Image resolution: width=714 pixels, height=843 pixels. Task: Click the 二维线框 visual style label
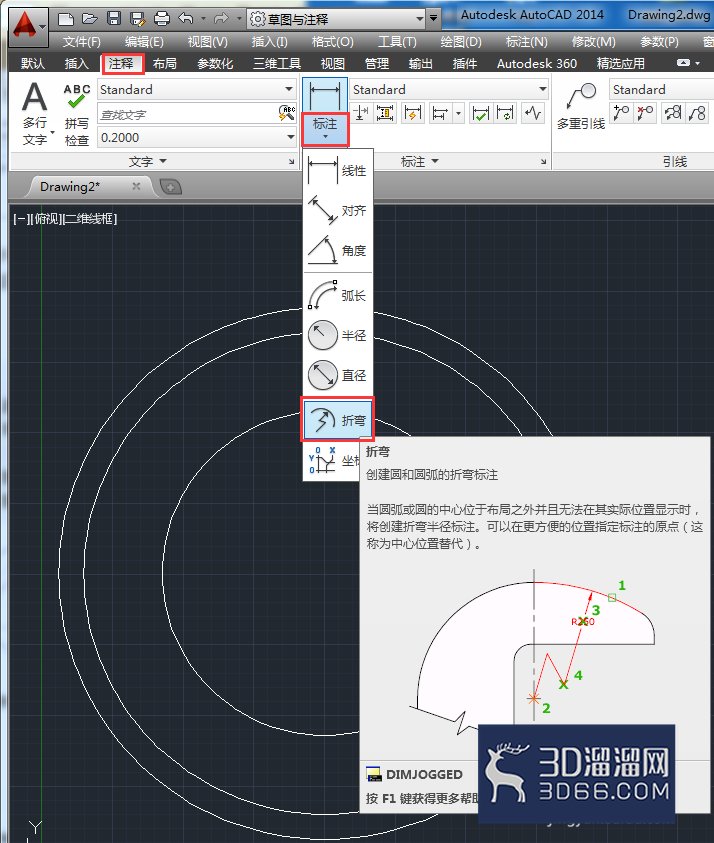pos(90,219)
